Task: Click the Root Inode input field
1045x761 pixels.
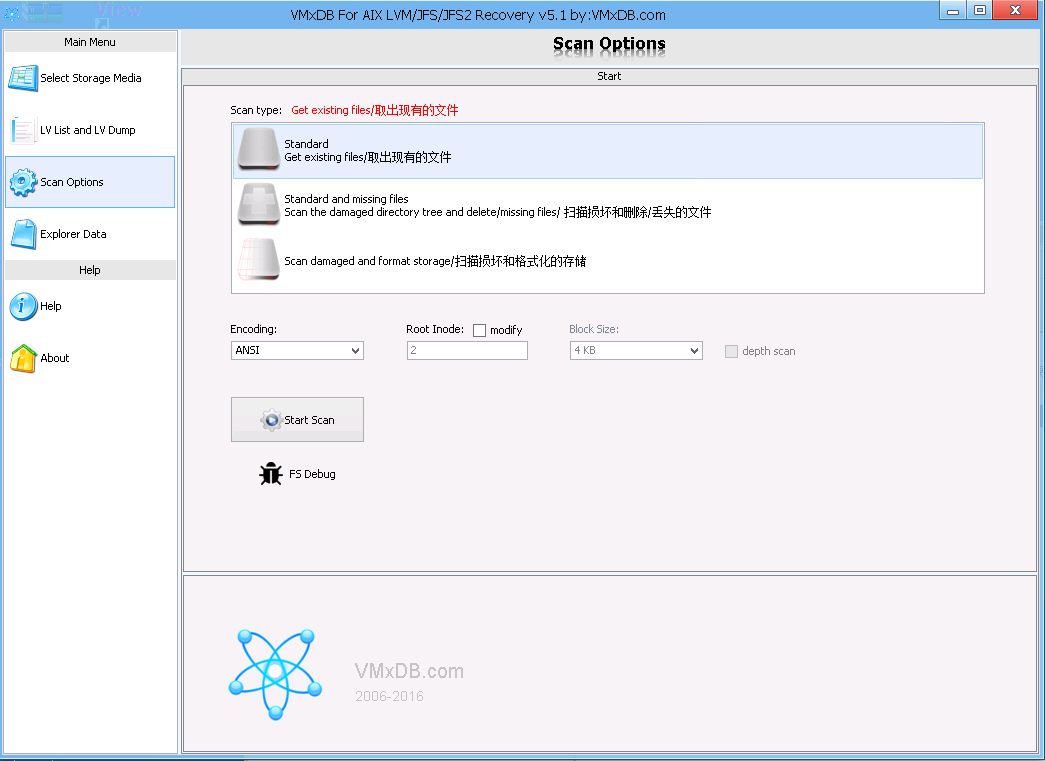Action: 467,351
